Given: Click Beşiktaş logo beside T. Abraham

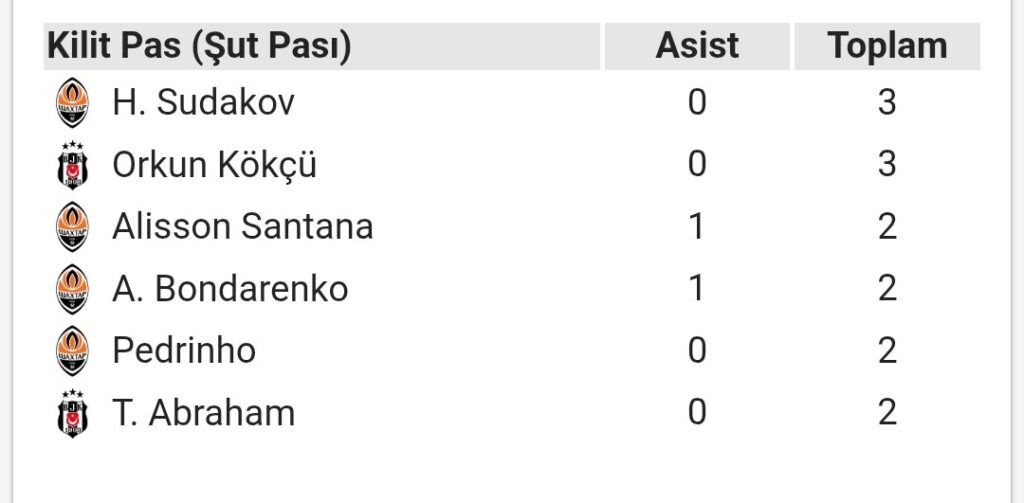Looking at the screenshot, I should click(72, 413).
